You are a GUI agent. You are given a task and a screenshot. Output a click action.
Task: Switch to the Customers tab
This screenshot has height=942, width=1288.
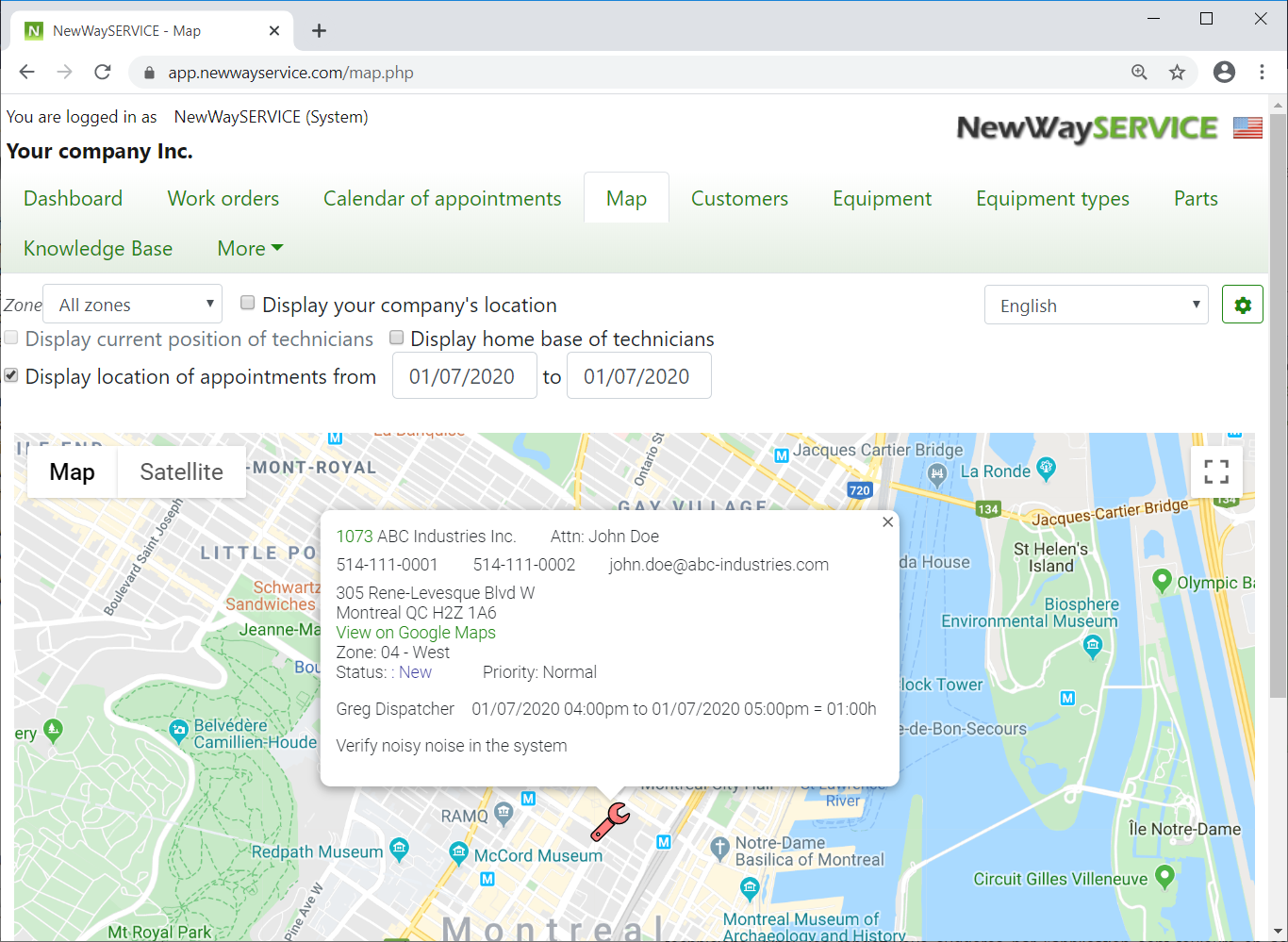(739, 198)
